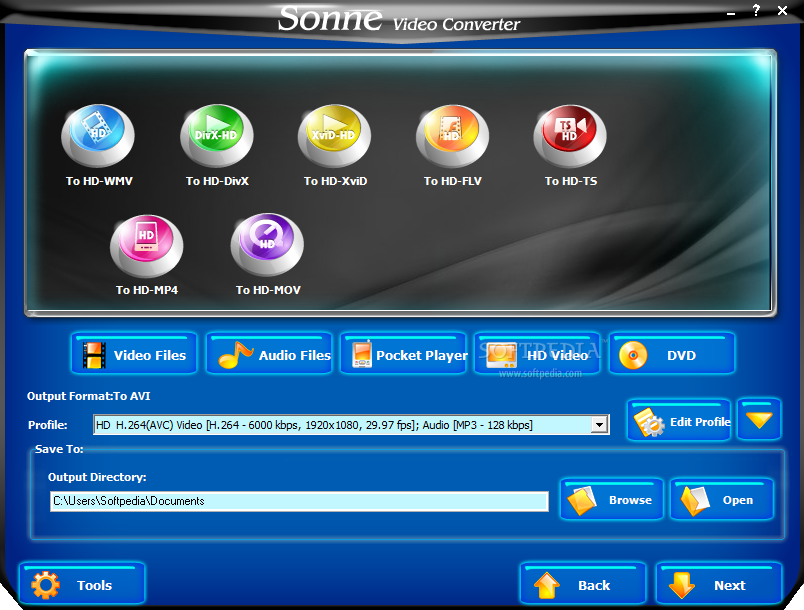
Task: Click the Output Directory path field
Action: [x=299, y=501]
